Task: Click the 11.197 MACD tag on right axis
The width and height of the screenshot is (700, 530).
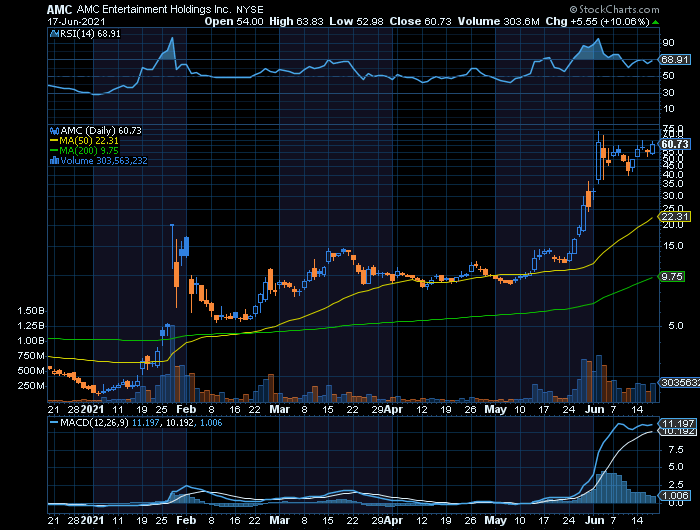Action: click(x=678, y=423)
